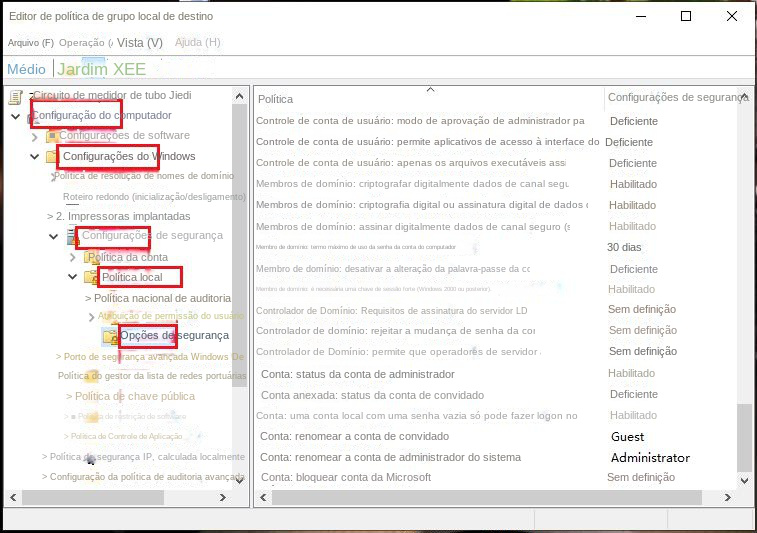
Task: Click the Configurações de software folder icon
Action: [52, 137]
